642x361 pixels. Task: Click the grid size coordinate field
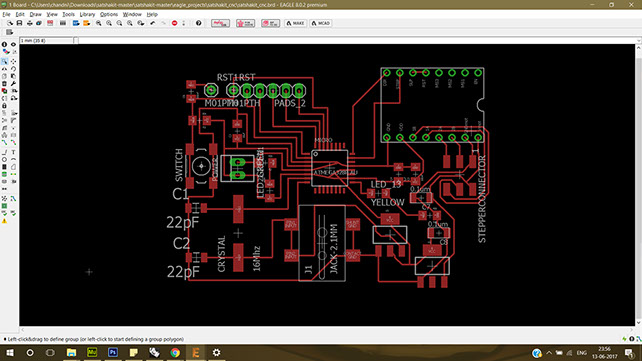(46, 41)
